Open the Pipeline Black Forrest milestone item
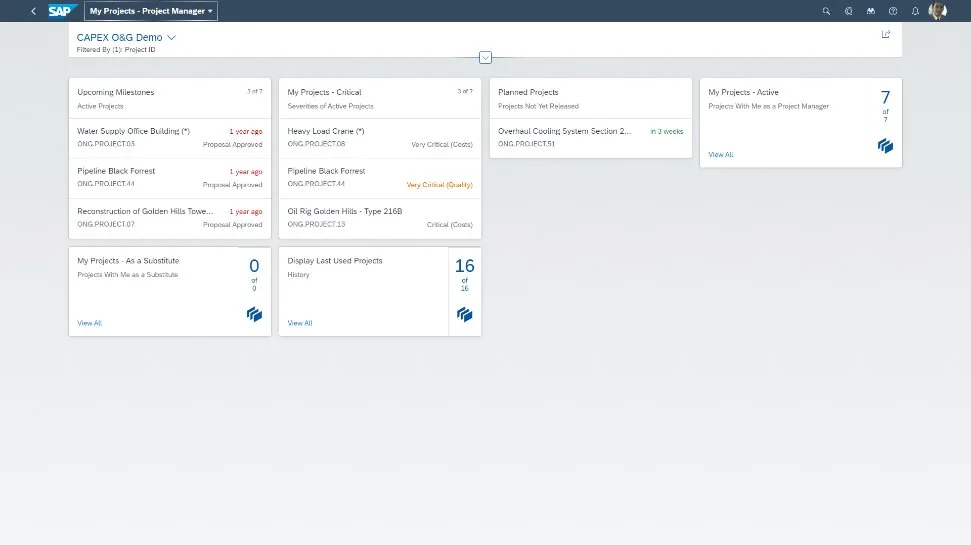Viewport: 971px width, 545px height. point(170,178)
